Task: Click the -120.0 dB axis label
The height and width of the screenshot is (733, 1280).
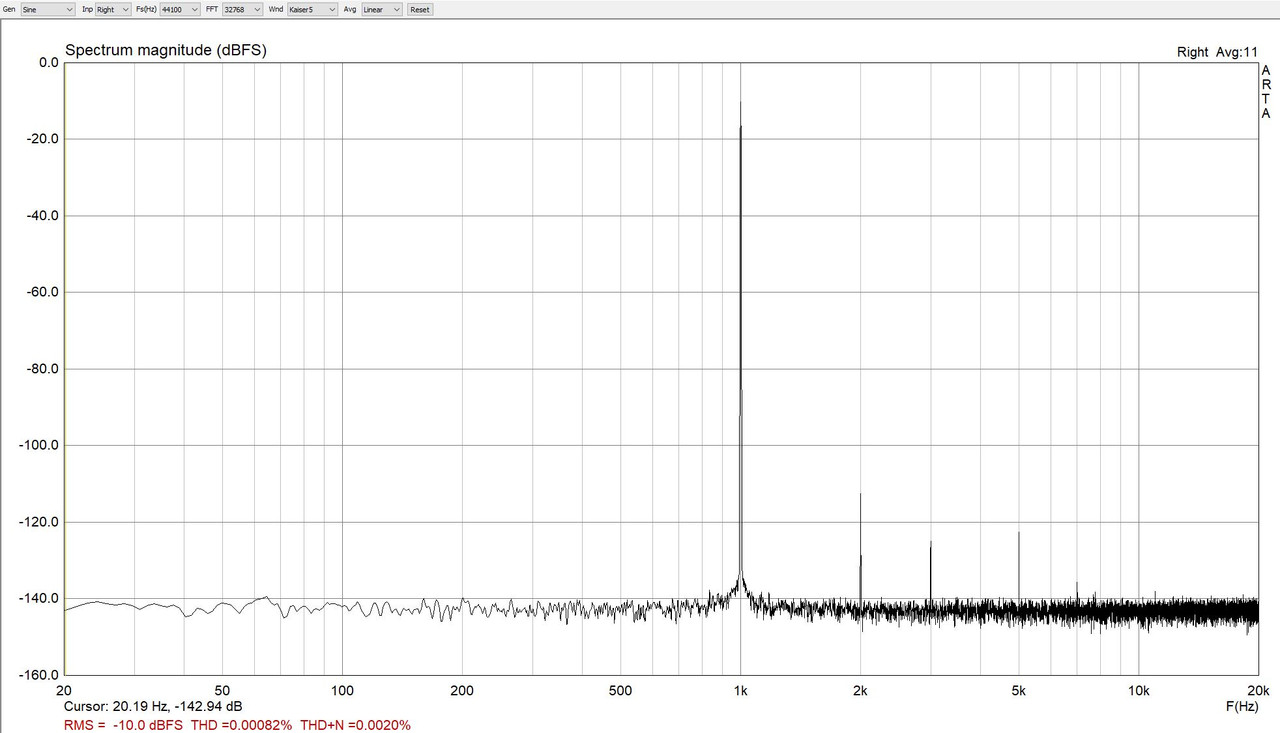Action: tap(37, 522)
